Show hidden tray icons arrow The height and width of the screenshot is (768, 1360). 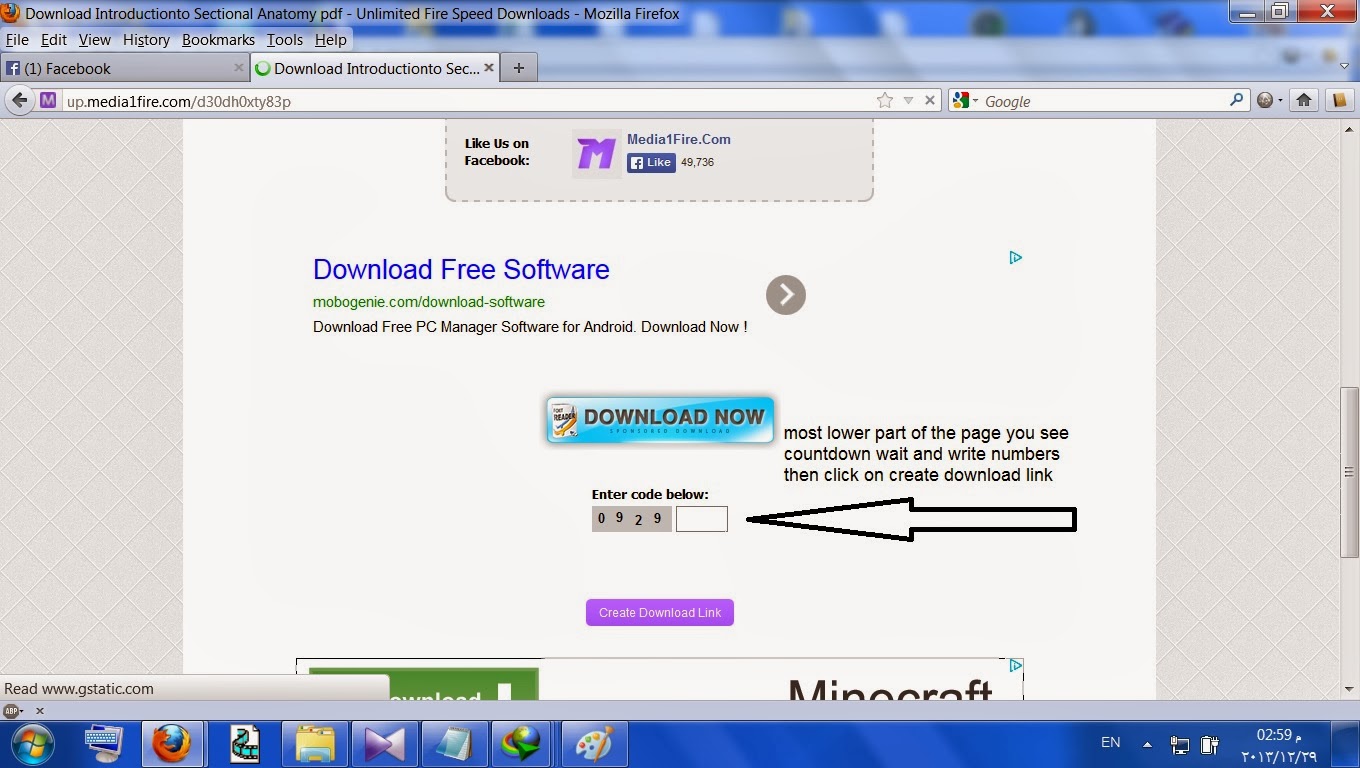pos(1147,744)
